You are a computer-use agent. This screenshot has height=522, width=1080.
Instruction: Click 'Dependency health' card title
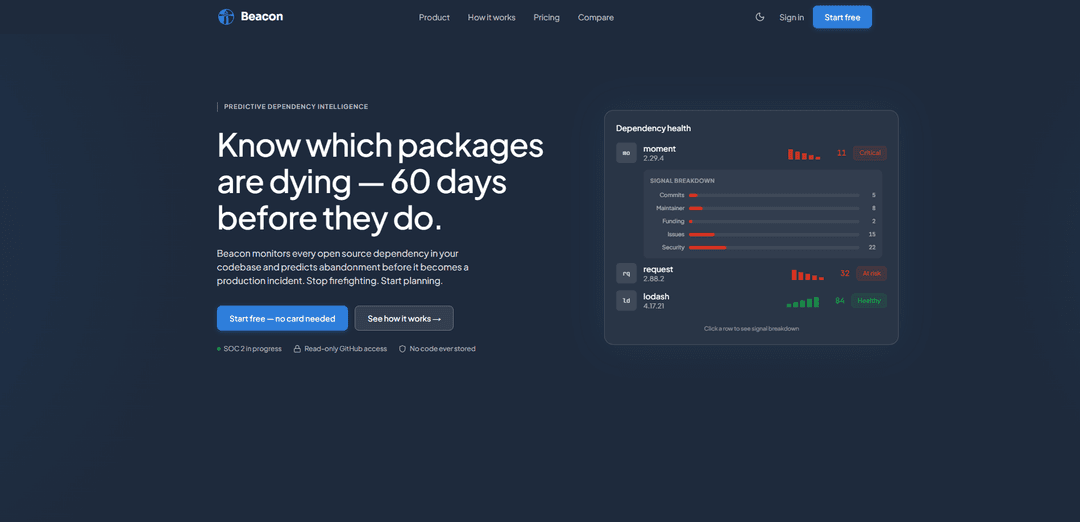[653, 128]
